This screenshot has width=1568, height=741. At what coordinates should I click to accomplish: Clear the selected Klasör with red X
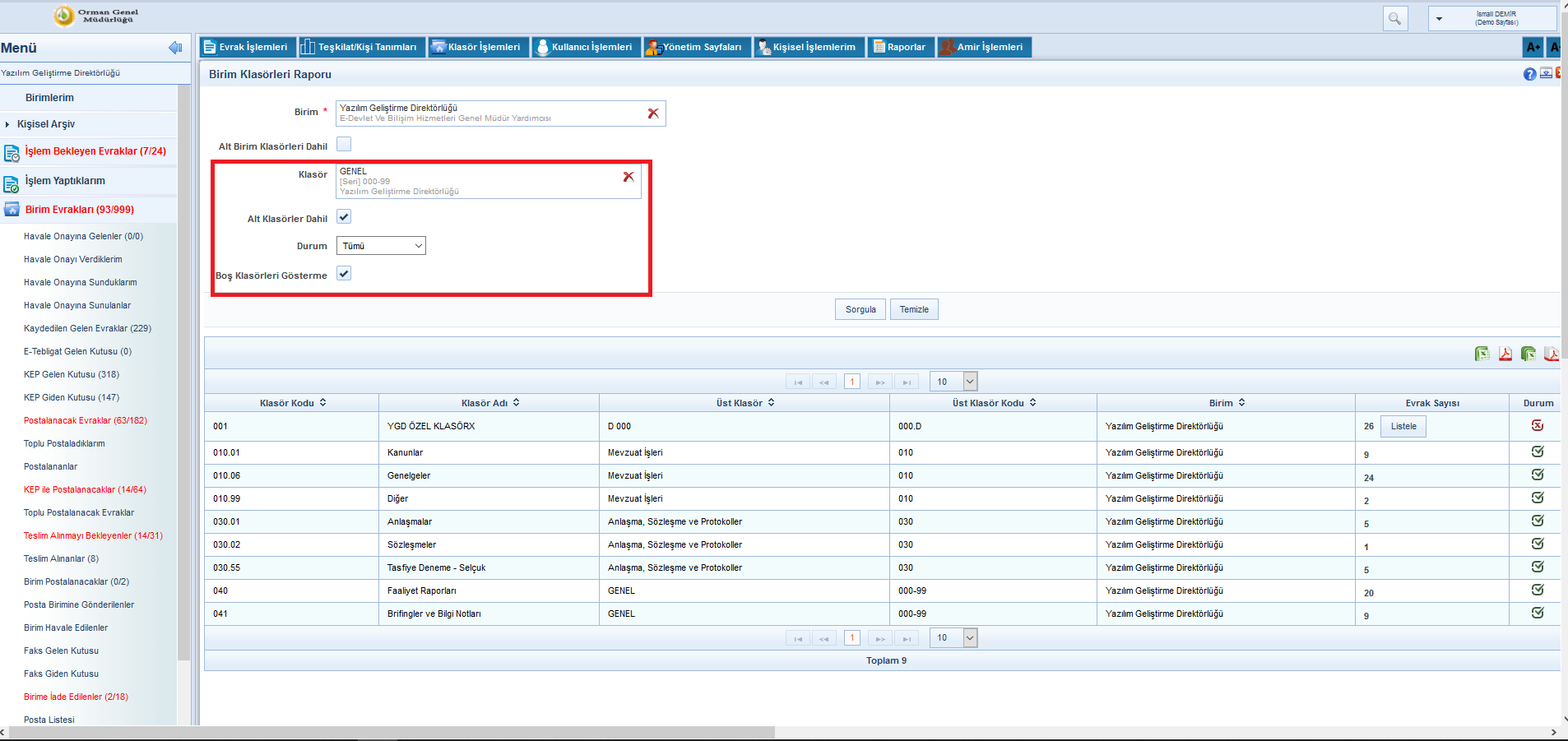click(629, 177)
